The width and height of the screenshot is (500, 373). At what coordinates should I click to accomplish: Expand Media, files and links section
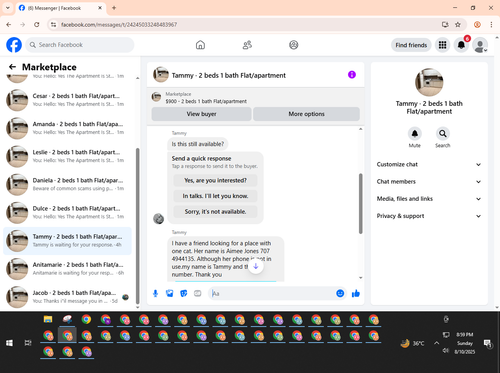[429, 199]
